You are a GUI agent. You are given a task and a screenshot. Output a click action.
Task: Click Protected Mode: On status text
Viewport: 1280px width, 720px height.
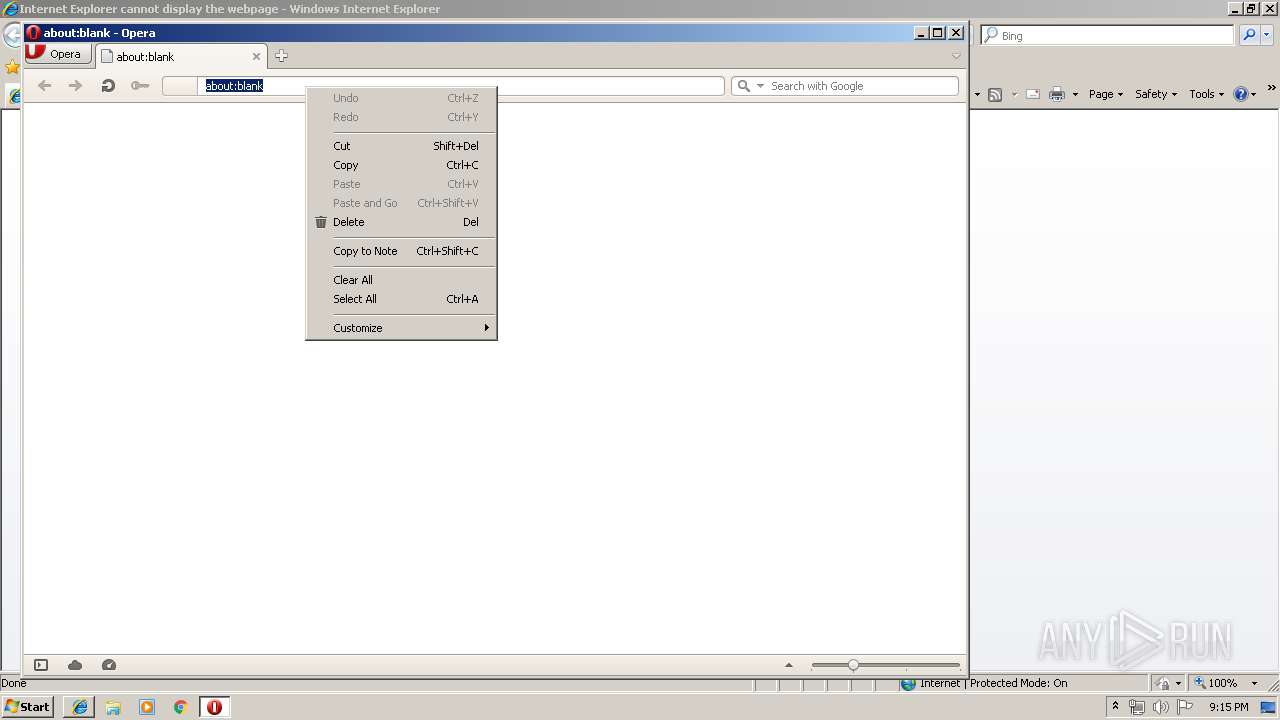point(1018,683)
